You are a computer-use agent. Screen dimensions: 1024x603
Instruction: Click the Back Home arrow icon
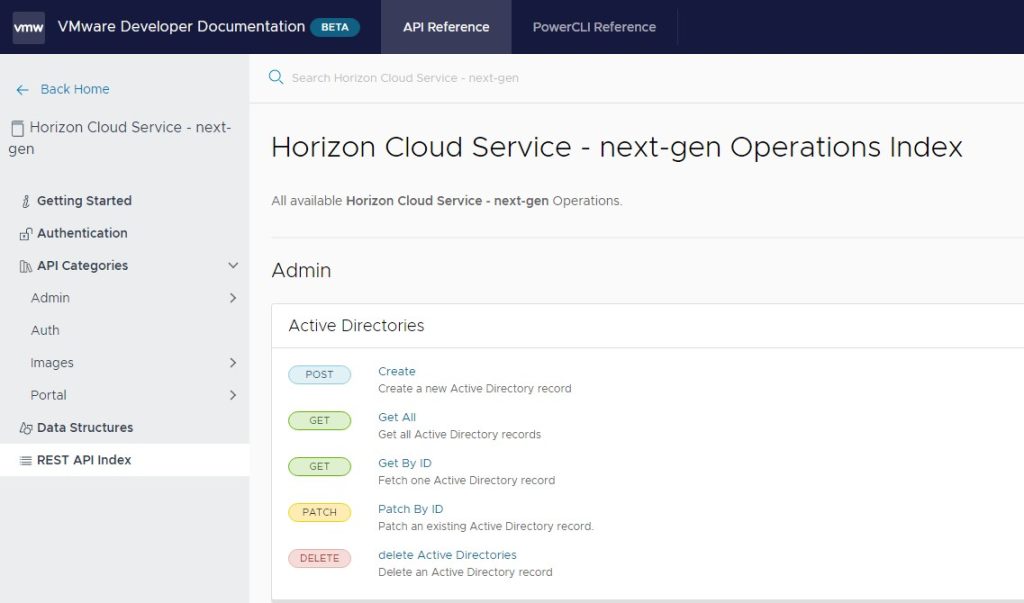pyautogui.click(x=22, y=90)
